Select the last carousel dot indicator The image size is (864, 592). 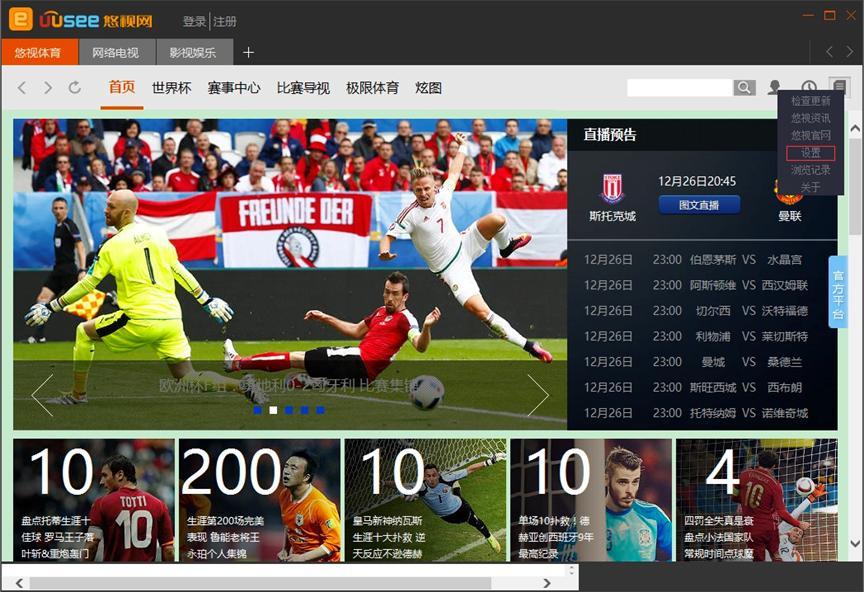[x=321, y=410]
